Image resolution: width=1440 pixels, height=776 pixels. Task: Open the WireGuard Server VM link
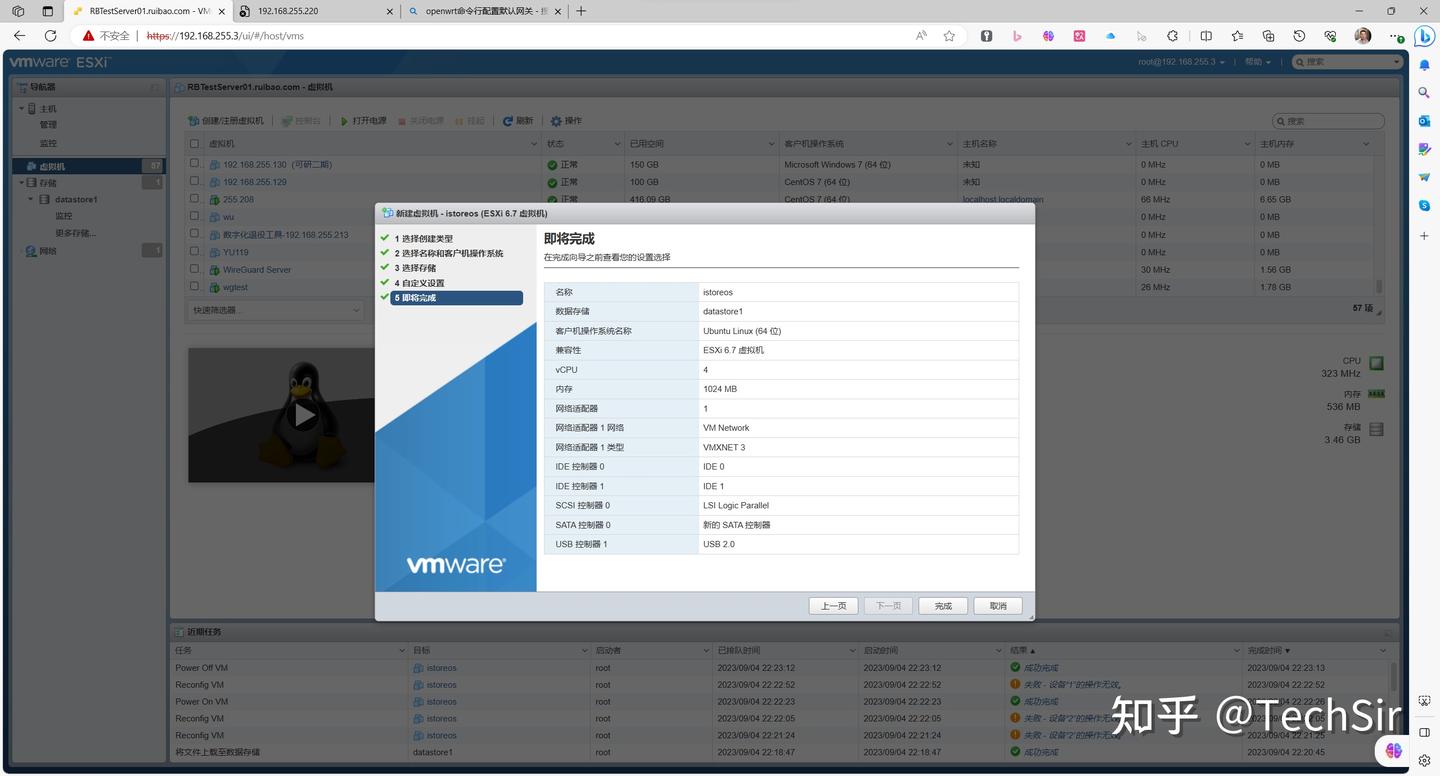257,269
